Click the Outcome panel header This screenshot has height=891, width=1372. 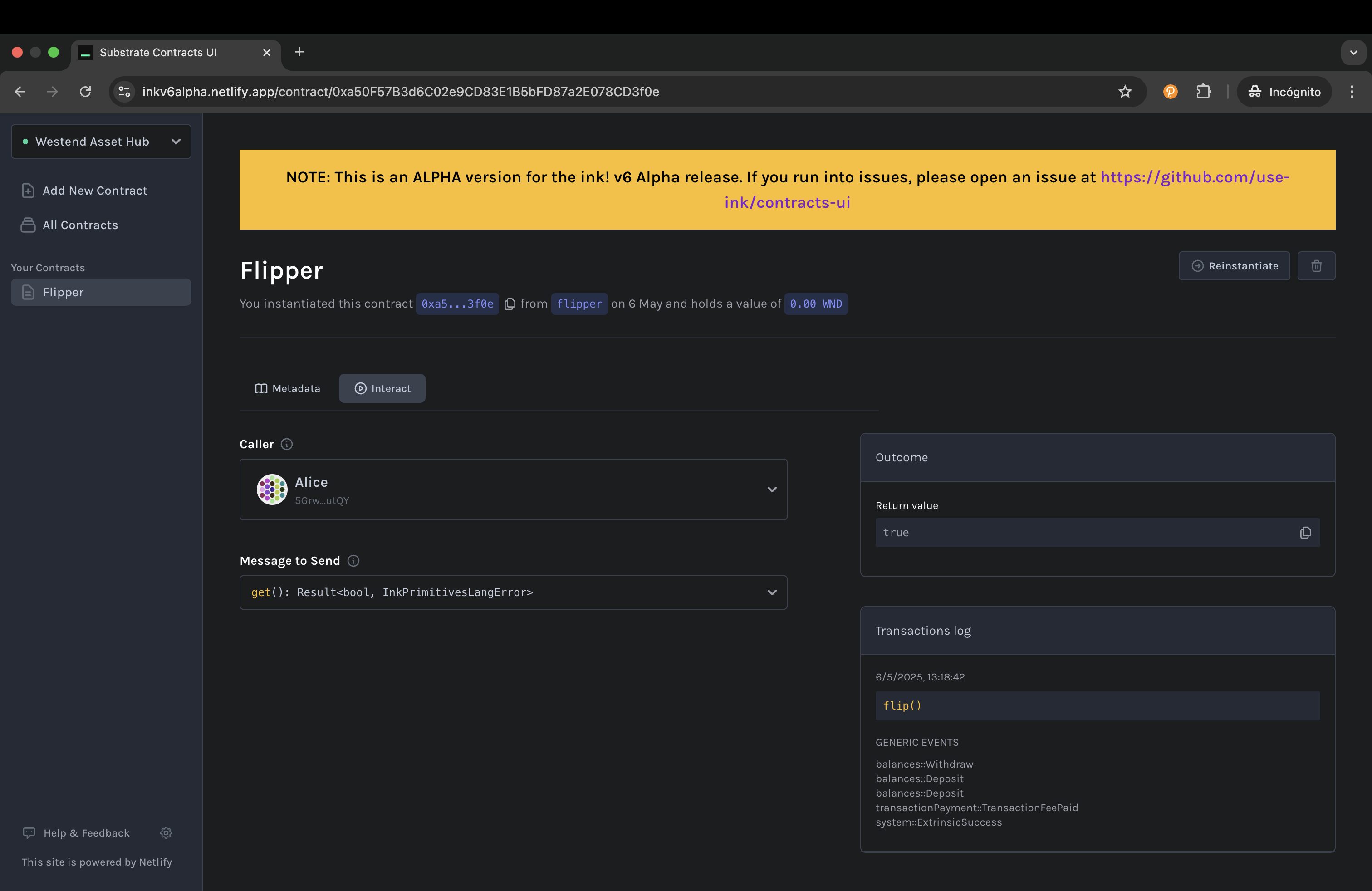(1097, 458)
